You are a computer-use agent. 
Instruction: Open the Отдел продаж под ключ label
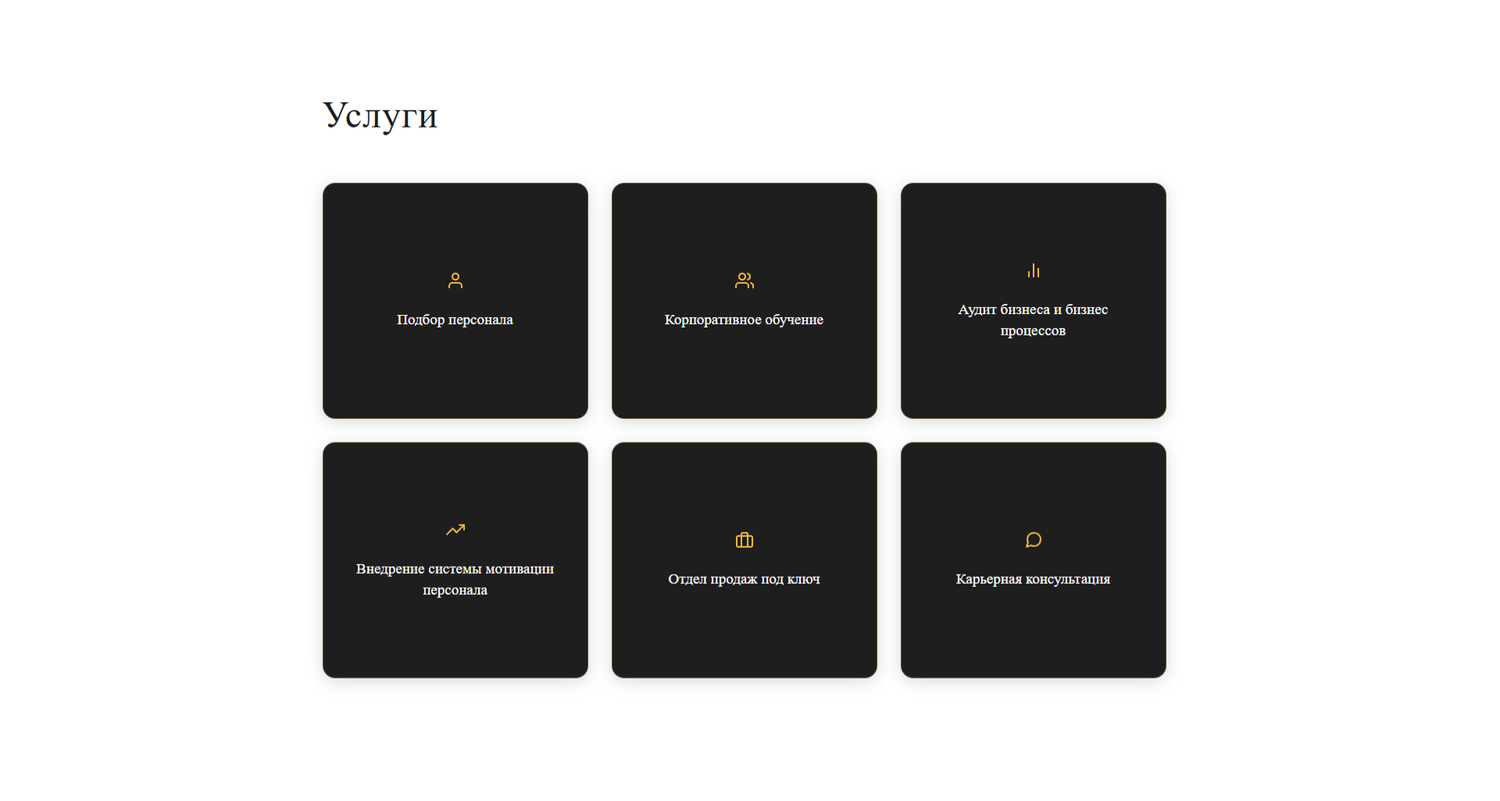pos(744,579)
